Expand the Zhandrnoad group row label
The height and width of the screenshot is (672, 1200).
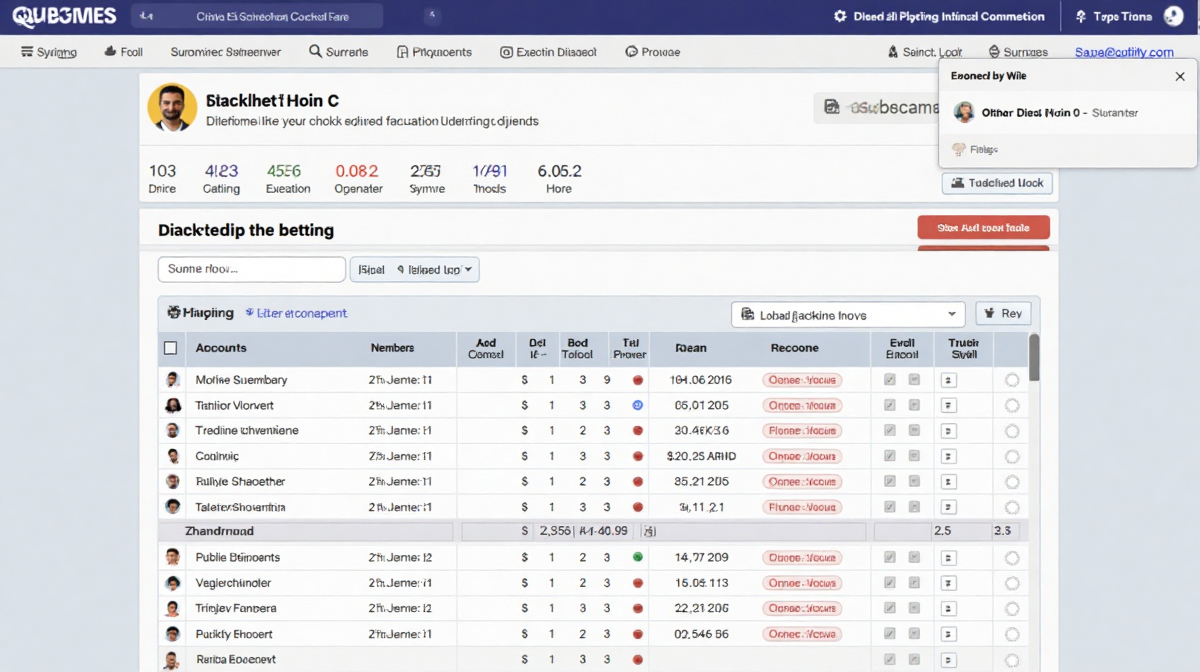[x=219, y=531]
